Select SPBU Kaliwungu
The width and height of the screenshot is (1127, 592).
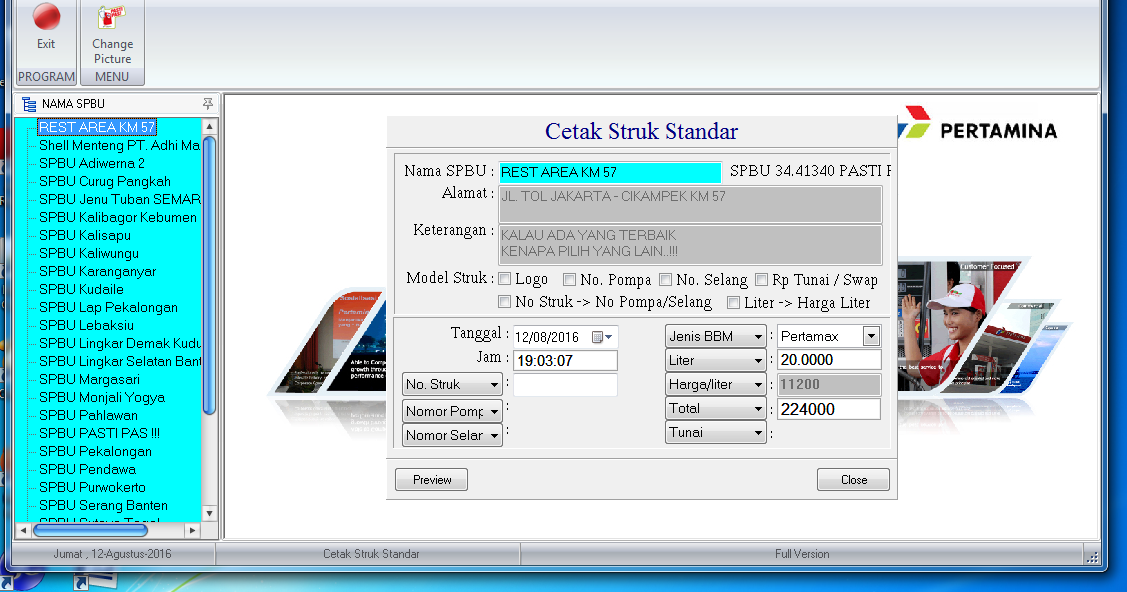pyautogui.click(x=89, y=253)
